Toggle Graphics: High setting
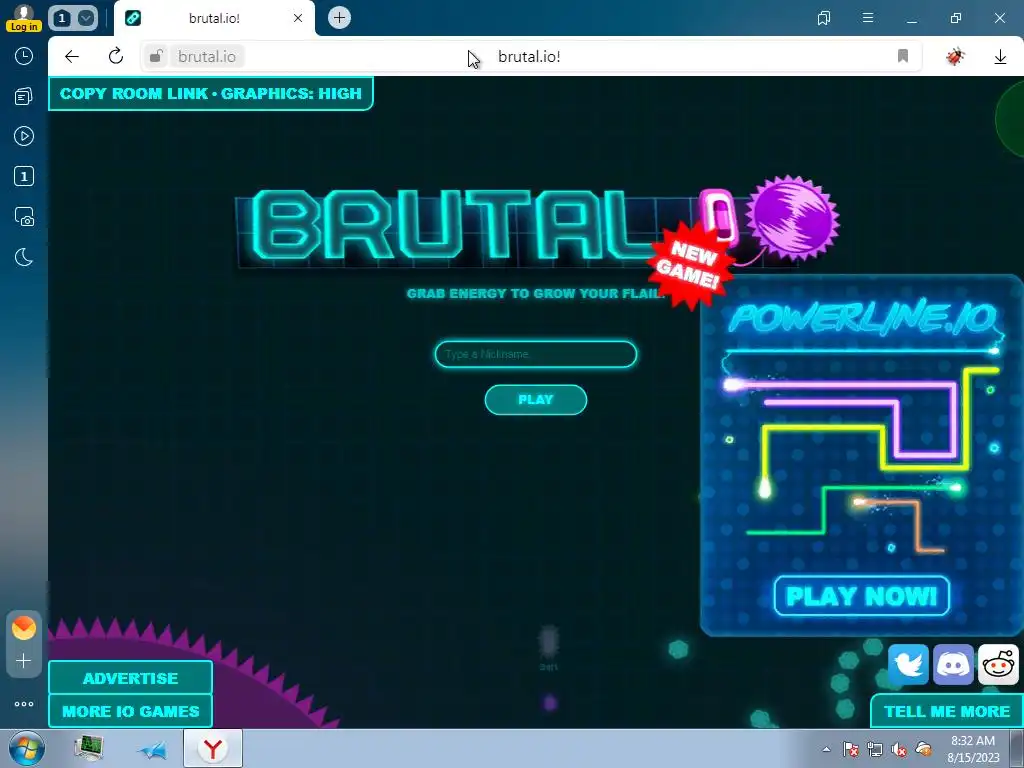1024x768 pixels. [x=291, y=93]
